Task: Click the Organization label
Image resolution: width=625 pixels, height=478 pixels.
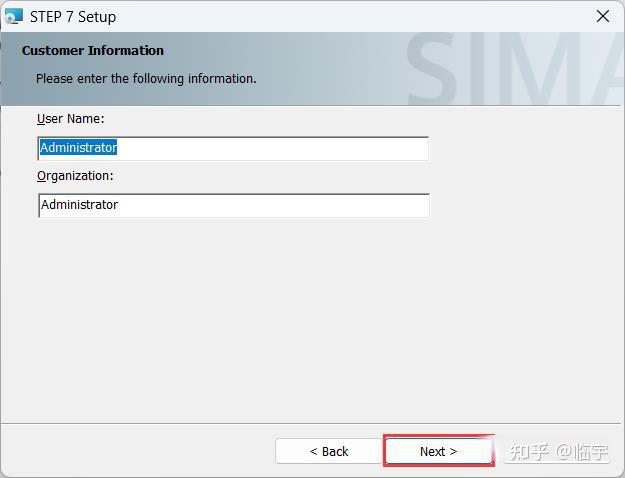Action: pyautogui.click(x=75, y=175)
